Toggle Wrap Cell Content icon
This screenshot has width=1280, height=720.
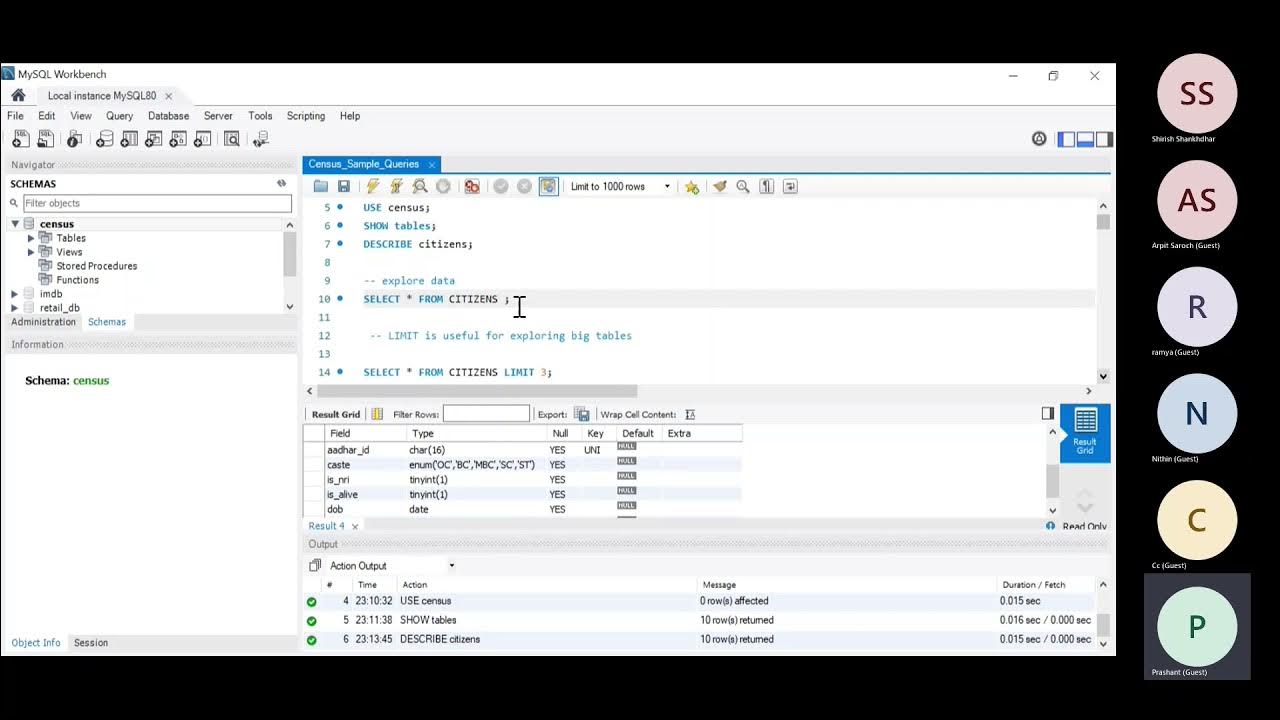click(690, 414)
